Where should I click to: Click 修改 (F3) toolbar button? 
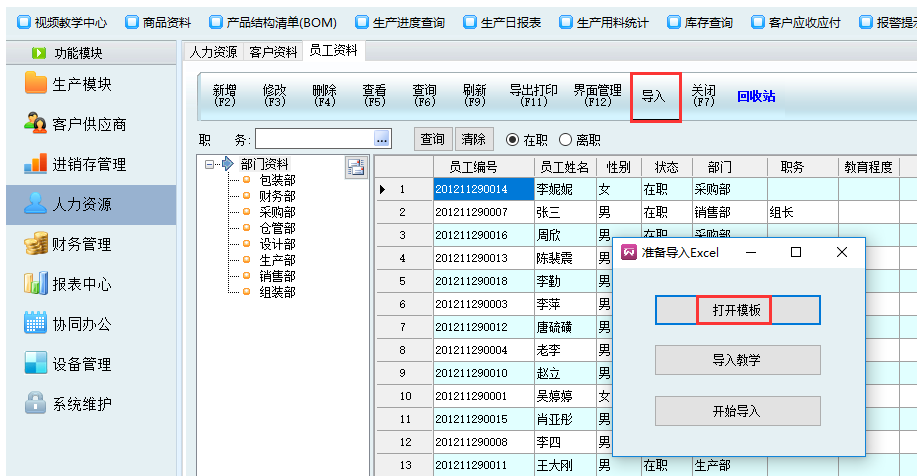coord(274,96)
